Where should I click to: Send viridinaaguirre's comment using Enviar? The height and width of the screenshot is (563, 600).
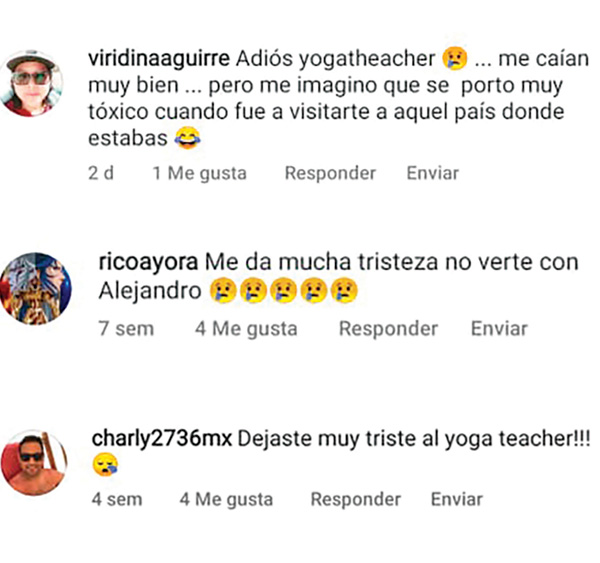tap(433, 173)
